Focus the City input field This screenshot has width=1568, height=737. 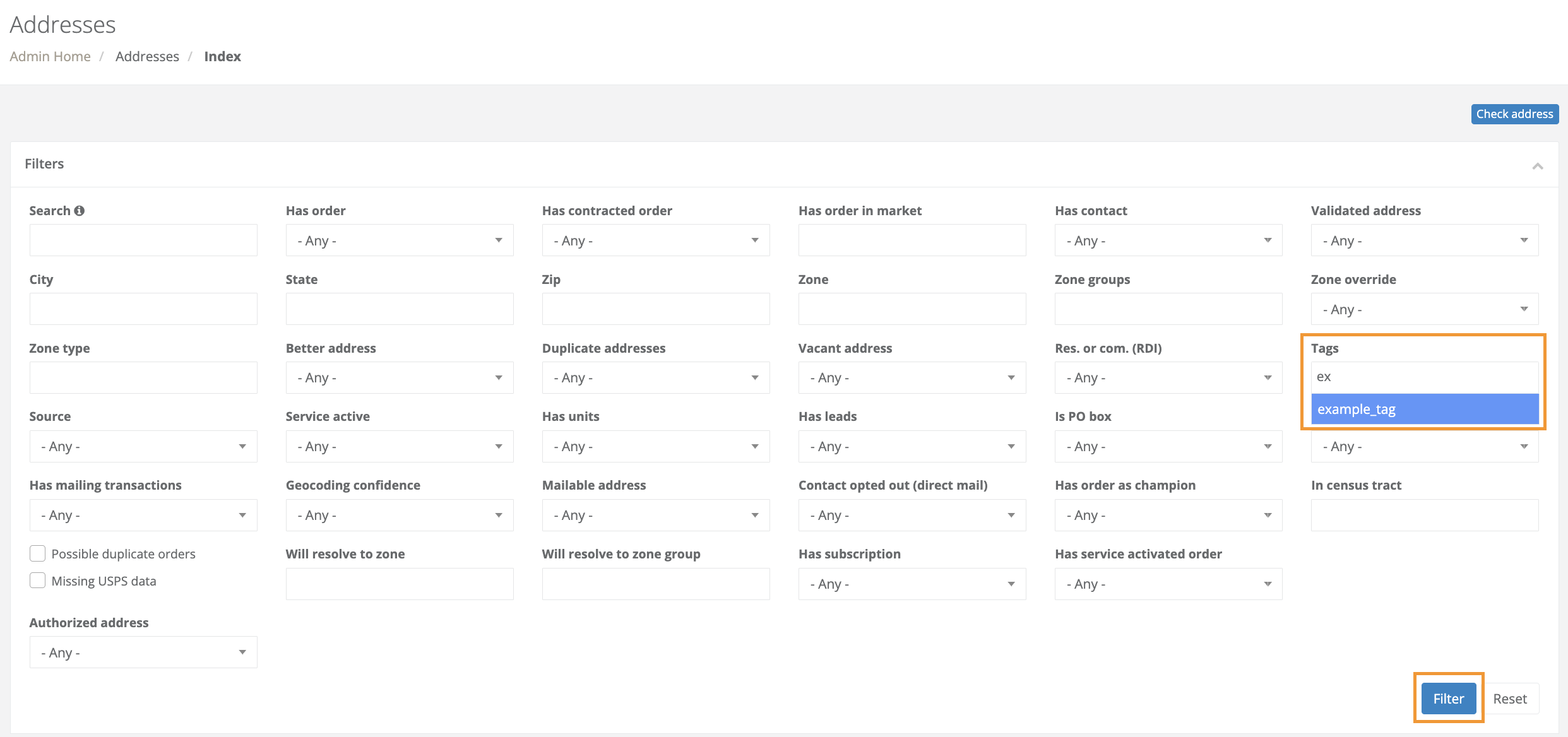pyautogui.click(x=143, y=309)
